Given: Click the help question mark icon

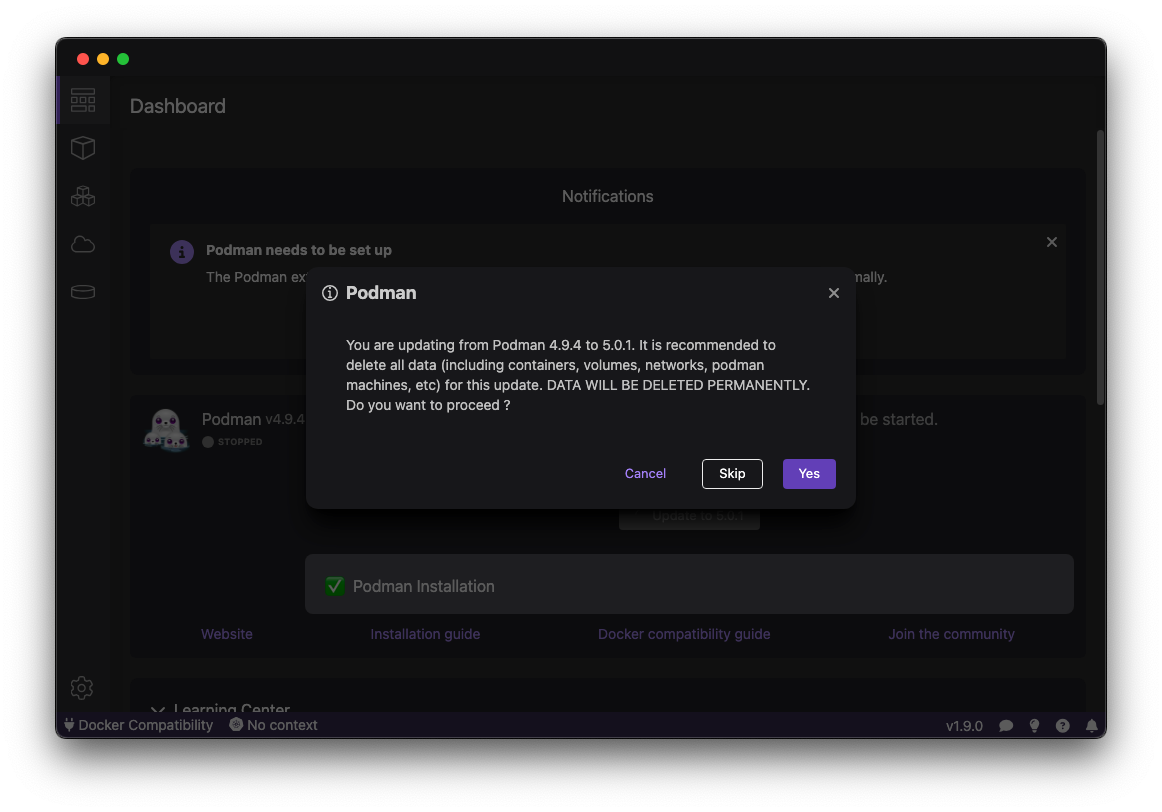Looking at the screenshot, I should 1063,725.
